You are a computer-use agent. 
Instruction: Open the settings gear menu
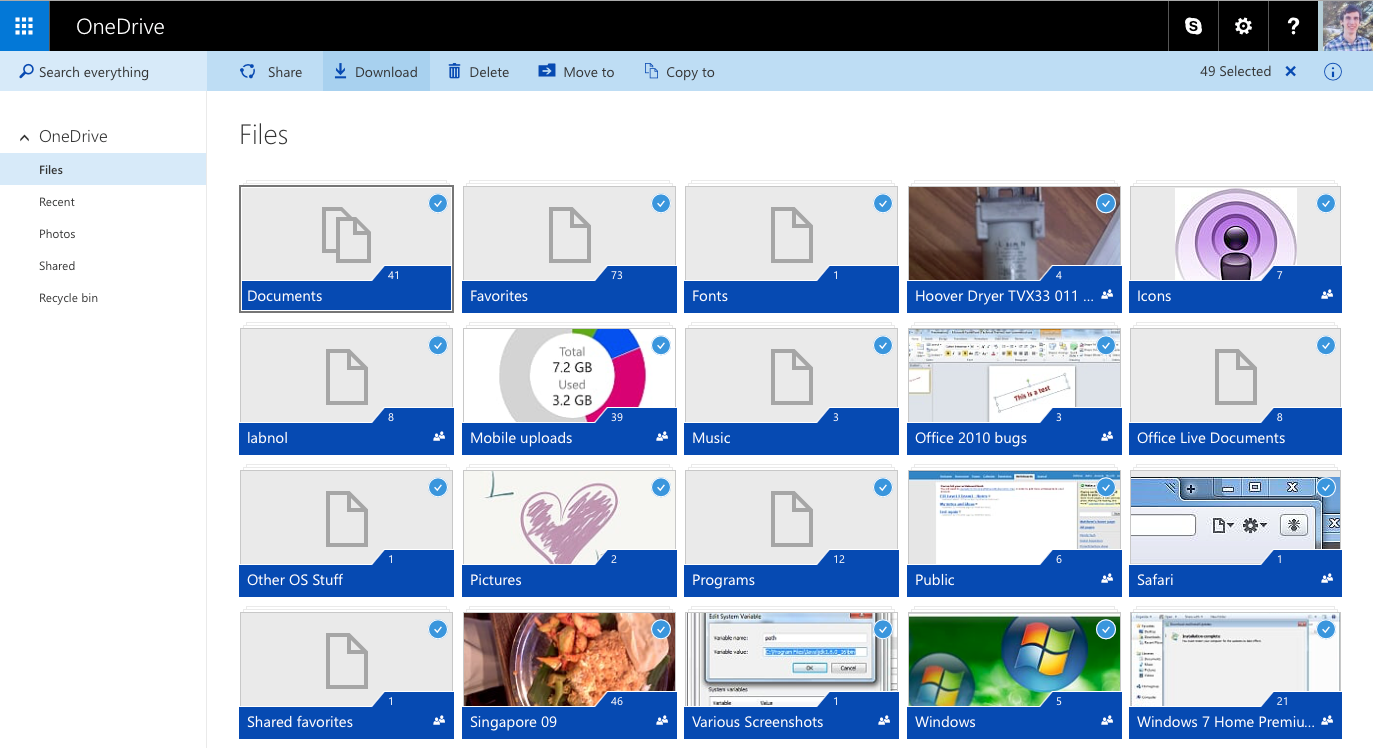click(x=1243, y=26)
